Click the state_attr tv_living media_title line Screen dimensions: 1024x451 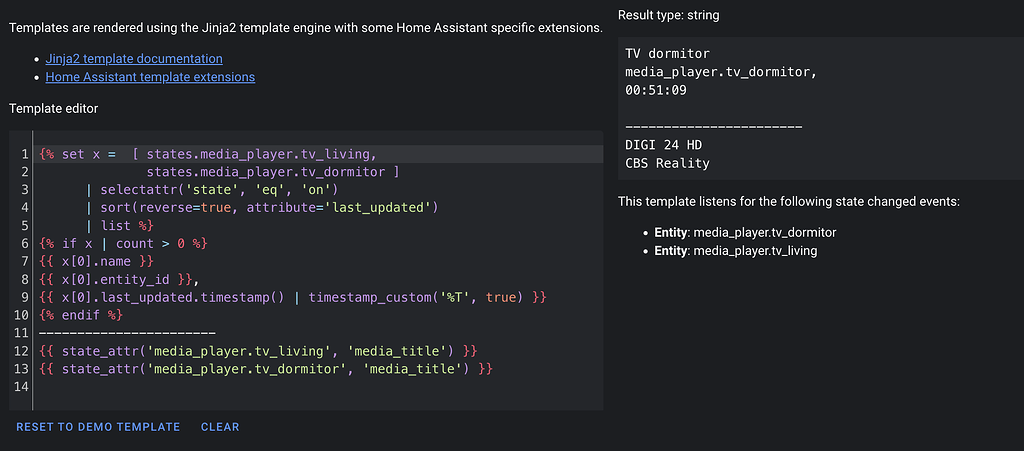[258, 351]
